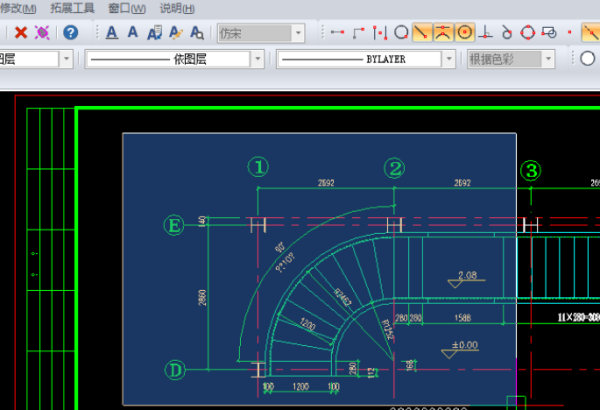Open the 修改(M) modify menu
The image size is (600, 410).
click(x=25, y=8)
